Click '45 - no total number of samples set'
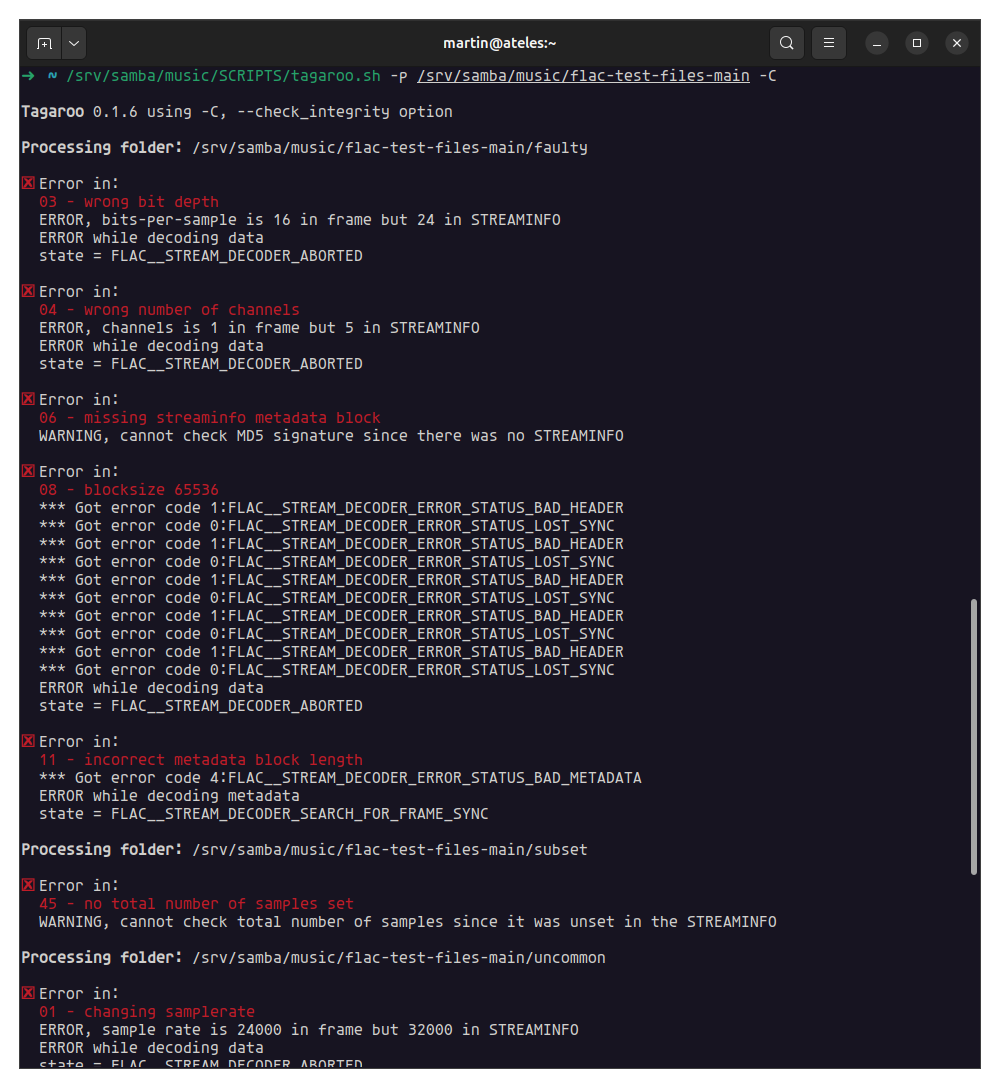Screen dimensions: 1000x1088 click(196, 903)
